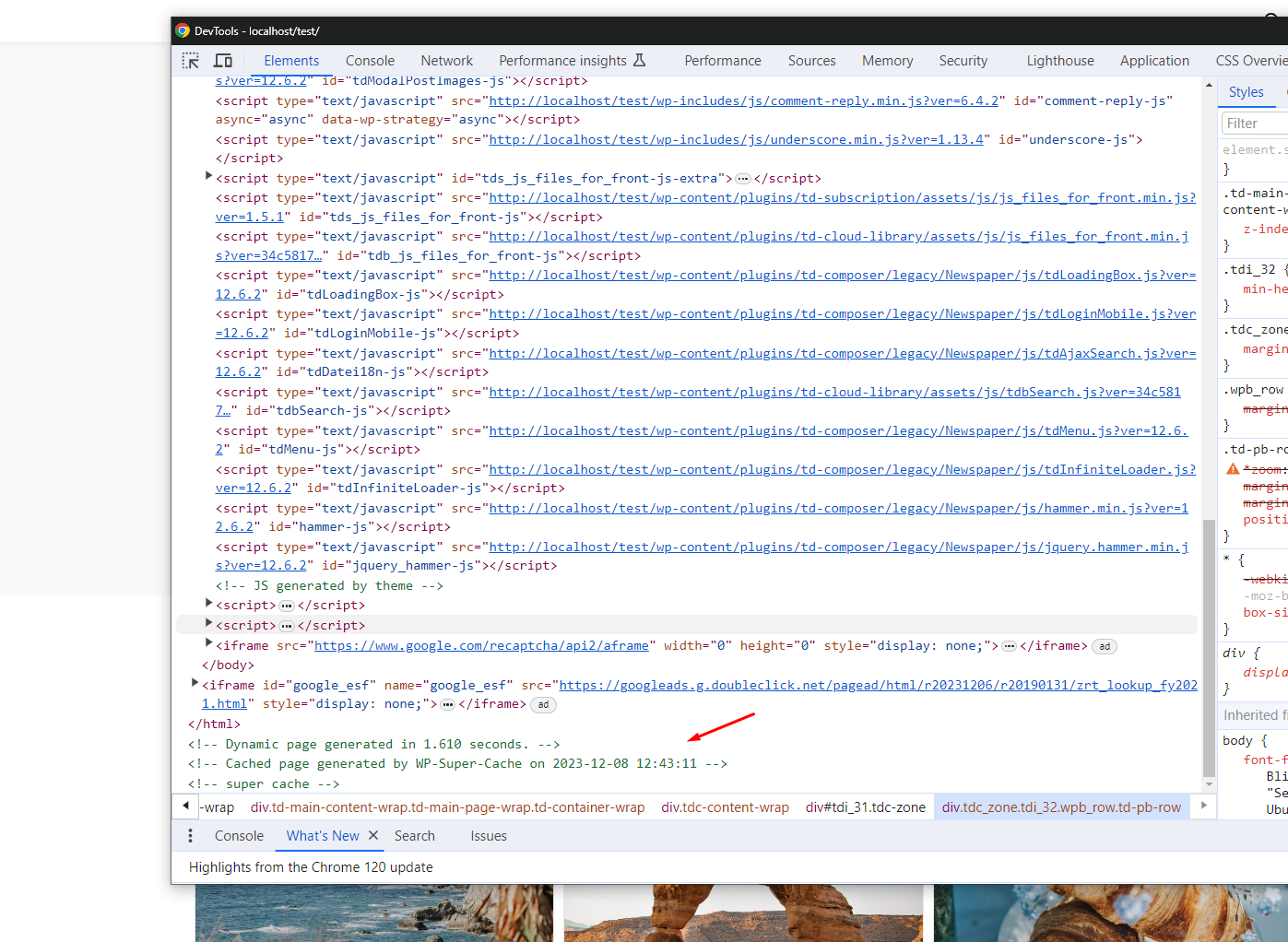Open the Console tab in the top bar

click(x=370, y=61)
